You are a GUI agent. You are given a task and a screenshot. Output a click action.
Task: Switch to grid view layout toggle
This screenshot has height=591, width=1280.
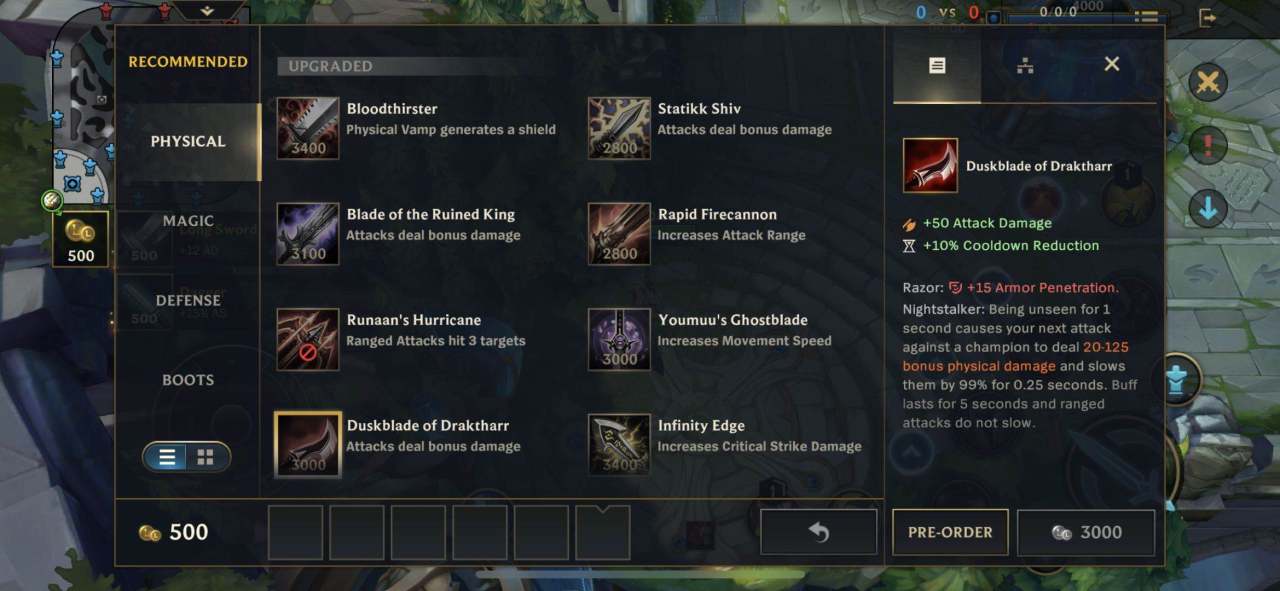pyautogui.click(x=206, y=457)
